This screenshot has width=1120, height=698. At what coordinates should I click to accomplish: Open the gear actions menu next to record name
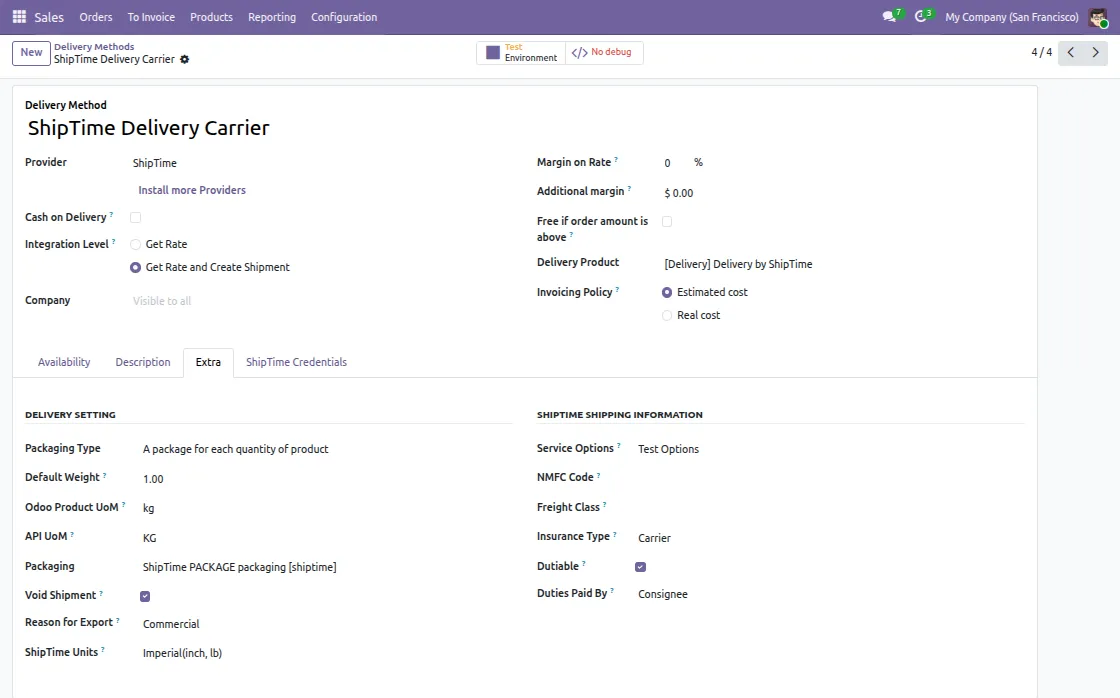(x=184, y=59)
